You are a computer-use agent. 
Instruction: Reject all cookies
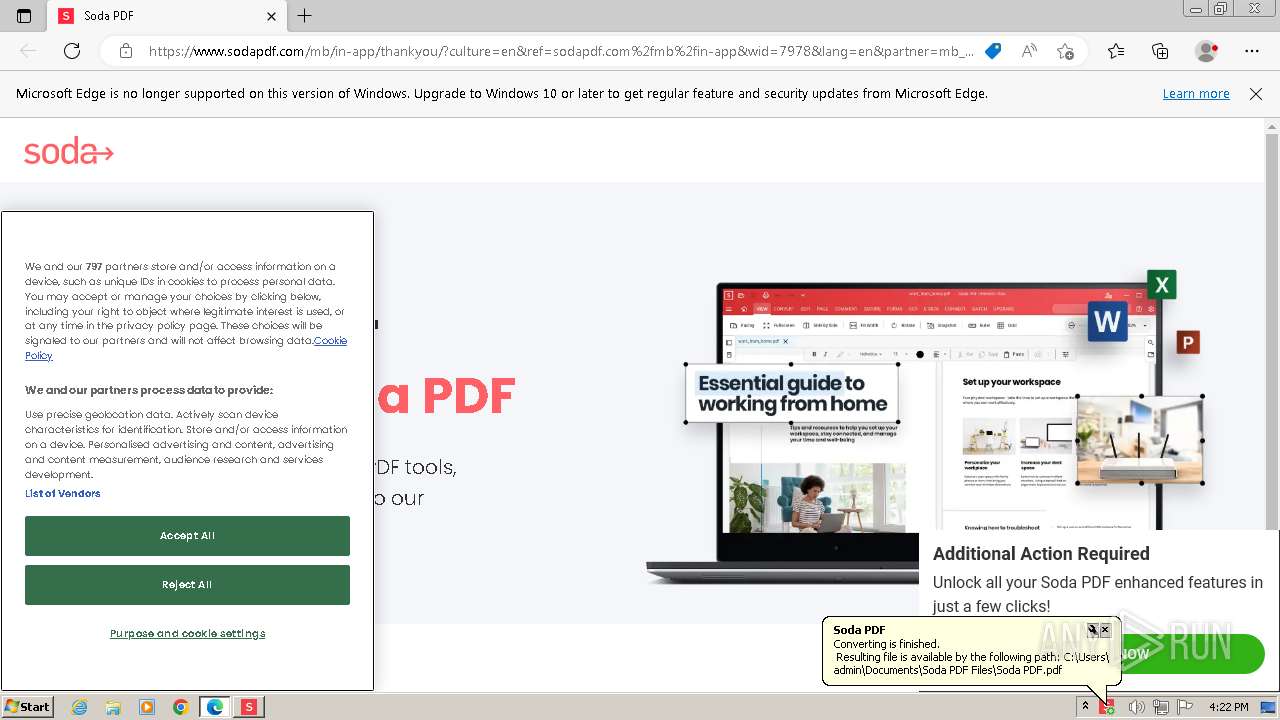[187, 585]
